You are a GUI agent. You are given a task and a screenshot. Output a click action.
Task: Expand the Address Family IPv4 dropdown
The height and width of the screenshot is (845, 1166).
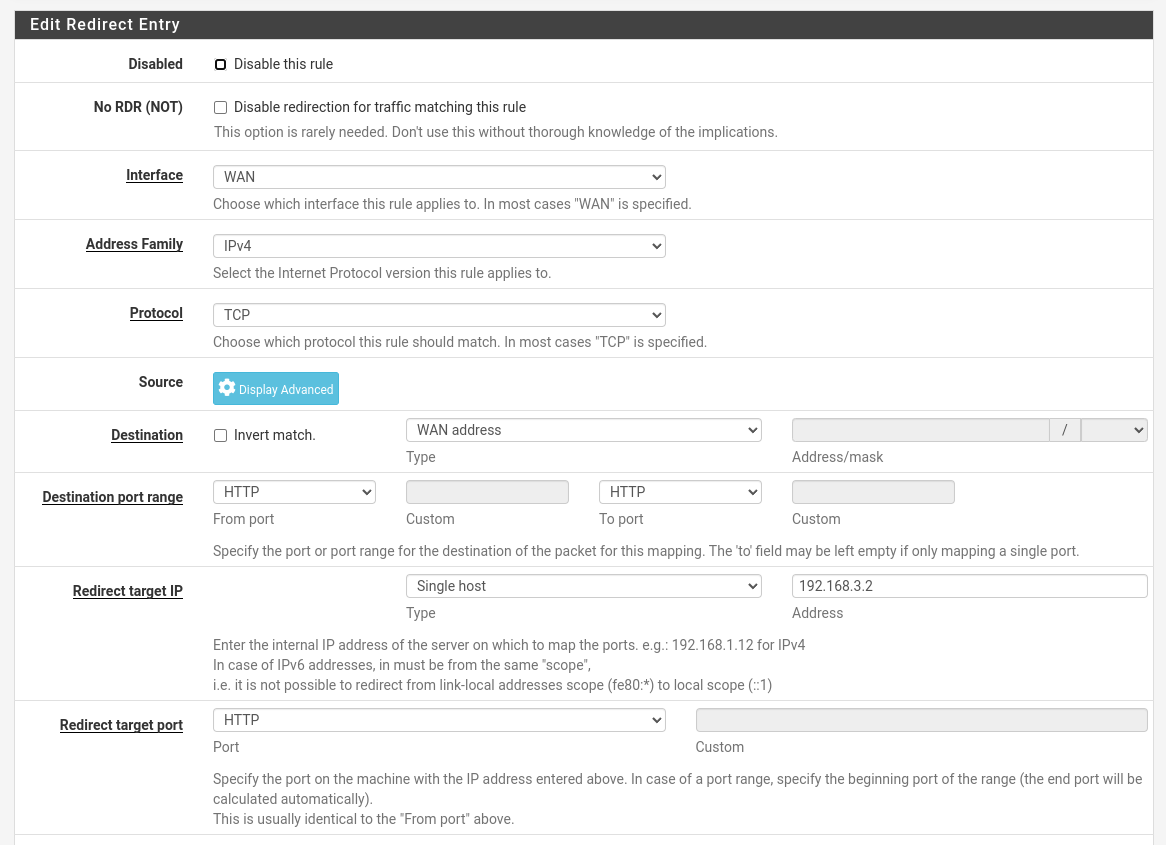439,246
